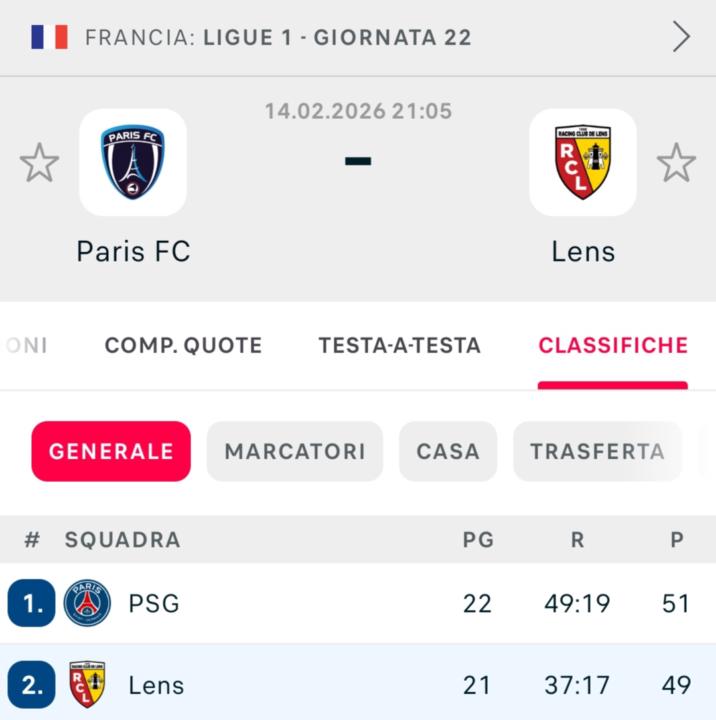
Task: Favorite Lens with the star toggle
Action: coord(676,162)
